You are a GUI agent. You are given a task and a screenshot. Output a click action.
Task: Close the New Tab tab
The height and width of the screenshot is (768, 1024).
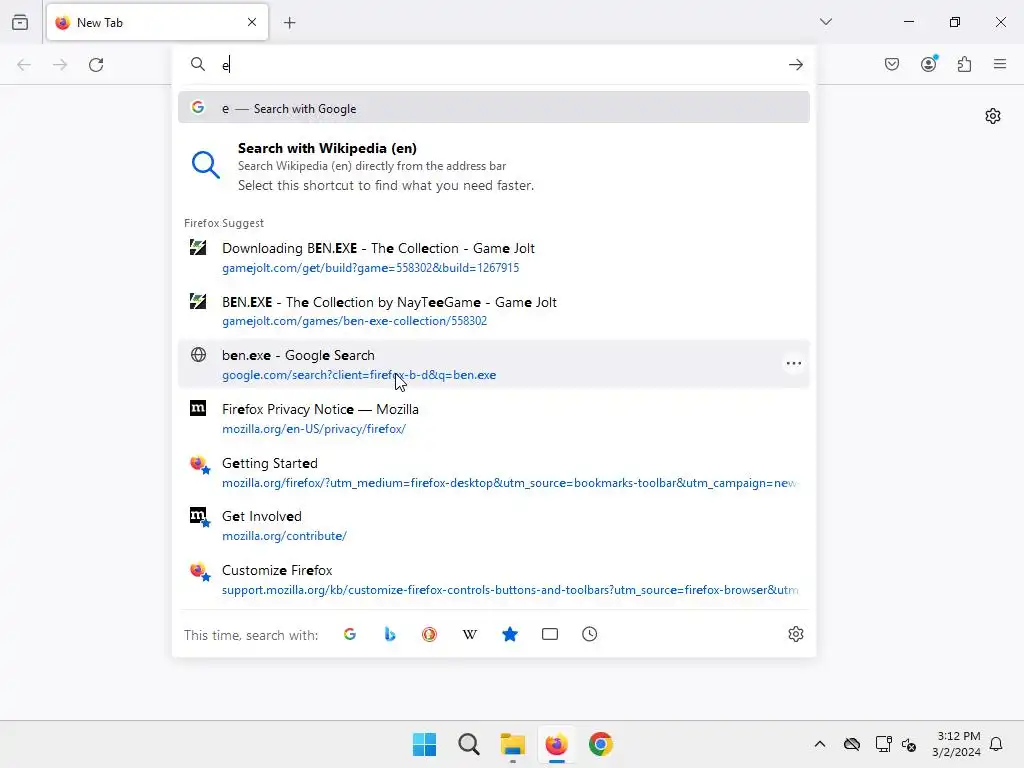point(252,22)
